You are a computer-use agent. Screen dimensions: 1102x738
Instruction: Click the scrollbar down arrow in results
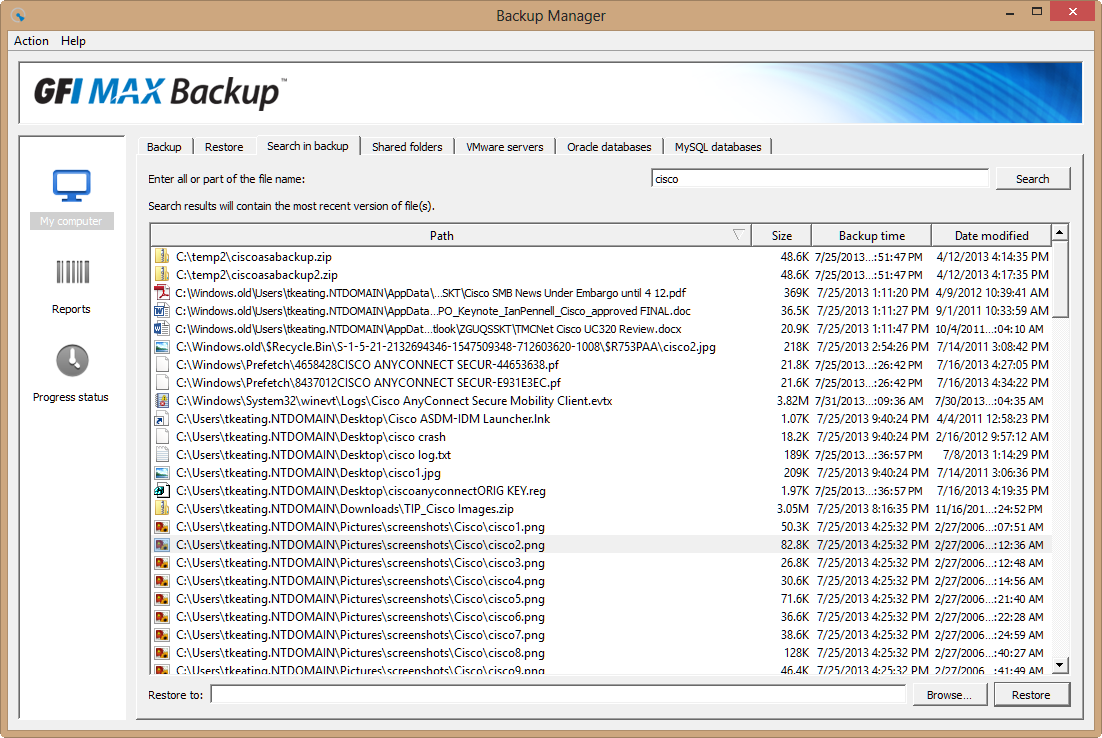click(1059, 665)
